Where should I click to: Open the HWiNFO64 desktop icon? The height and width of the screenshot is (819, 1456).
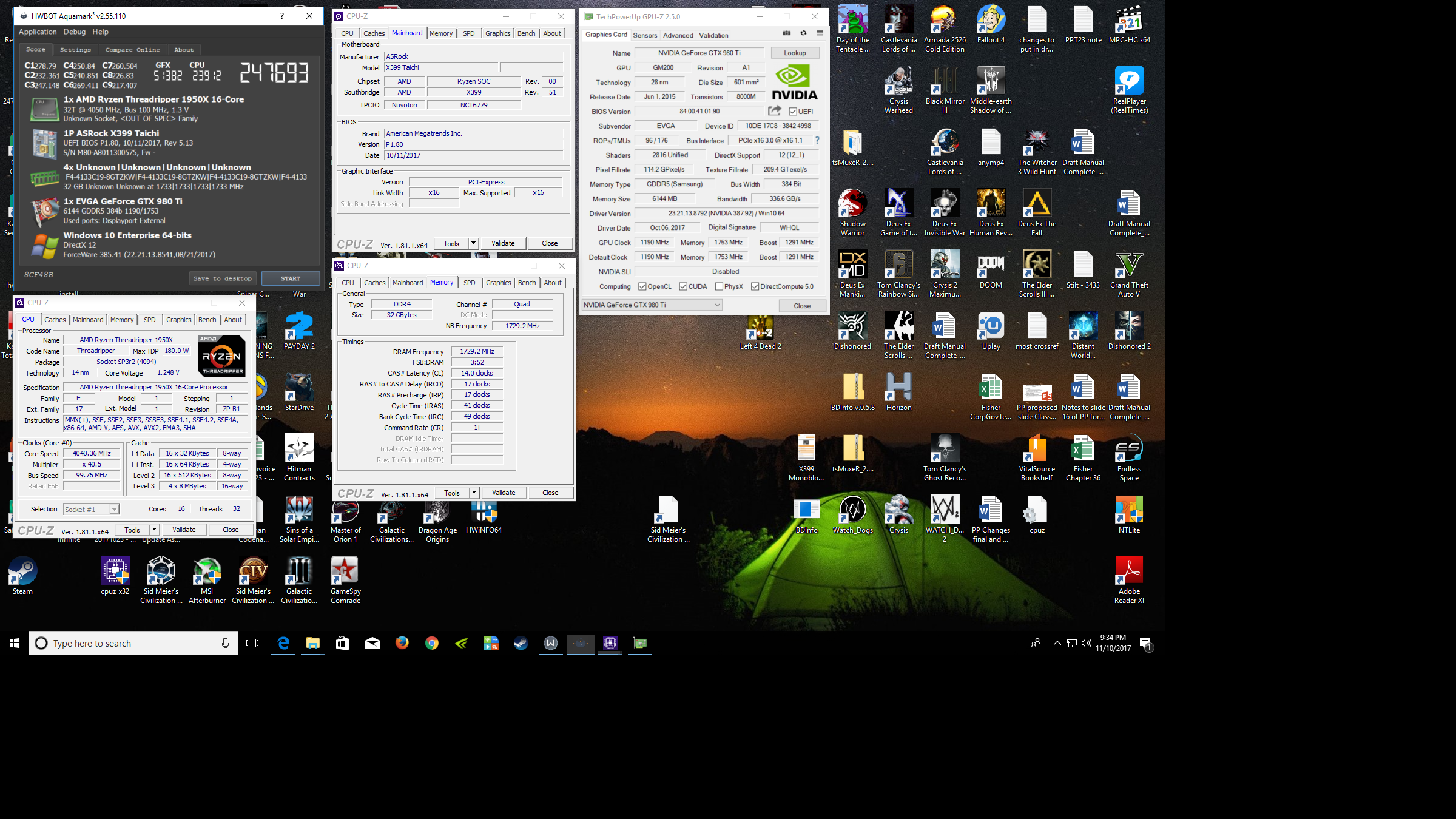pos(484,516)
